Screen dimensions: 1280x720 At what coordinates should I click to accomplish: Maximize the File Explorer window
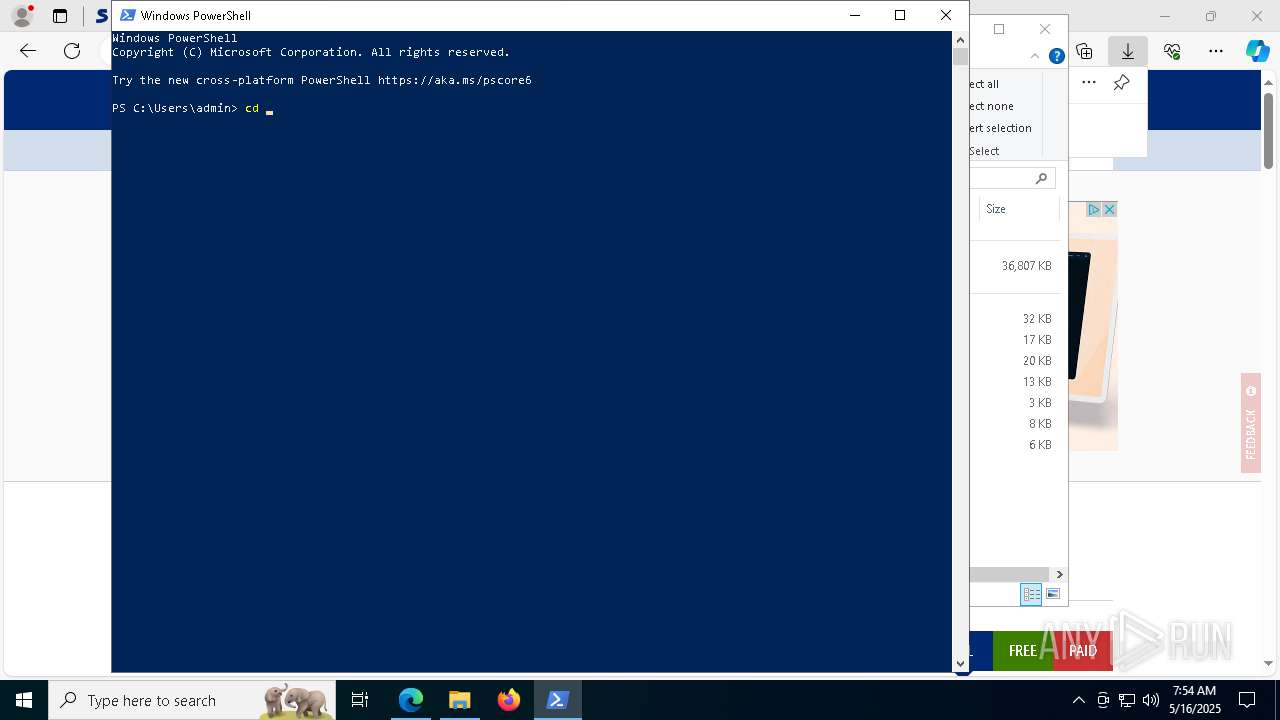[x=998, y=29]
